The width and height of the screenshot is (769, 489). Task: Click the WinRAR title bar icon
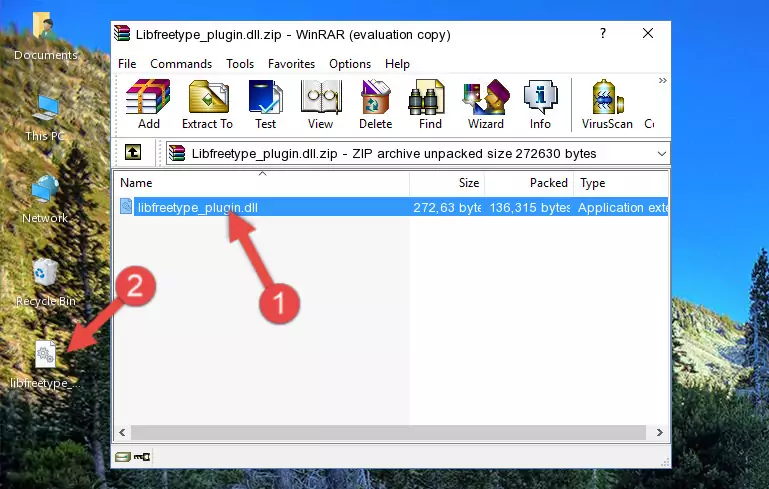(x=122, y=33)
